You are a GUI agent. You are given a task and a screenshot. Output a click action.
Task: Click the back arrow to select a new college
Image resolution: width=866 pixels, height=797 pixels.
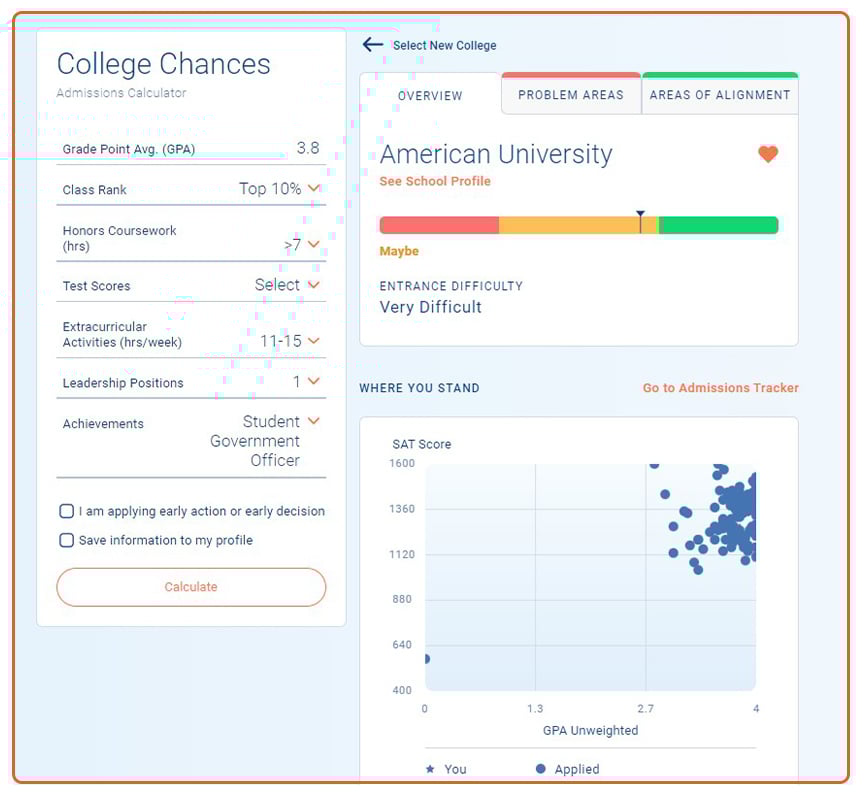pos(372,44)
